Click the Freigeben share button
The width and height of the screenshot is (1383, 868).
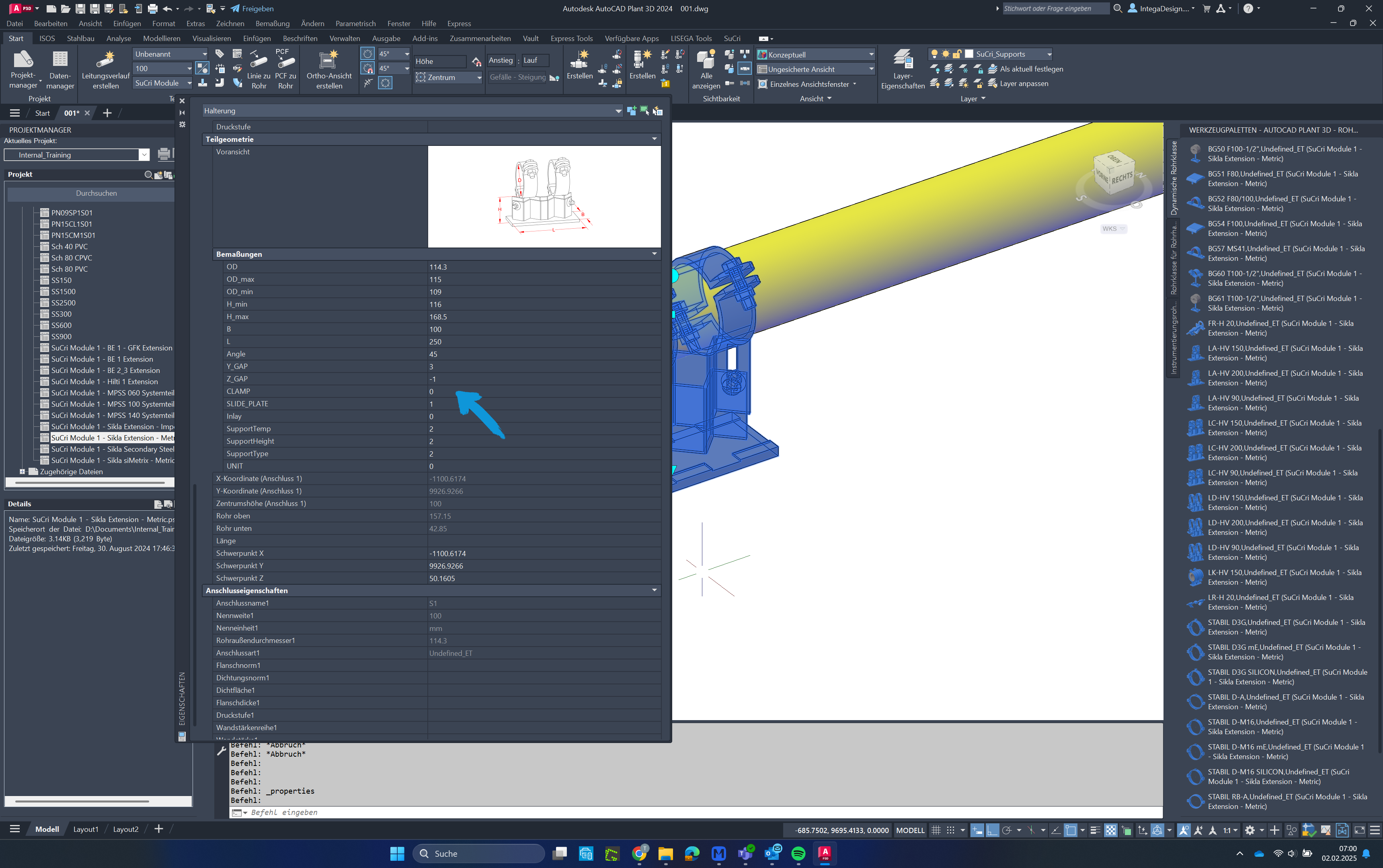click(252, 8)
